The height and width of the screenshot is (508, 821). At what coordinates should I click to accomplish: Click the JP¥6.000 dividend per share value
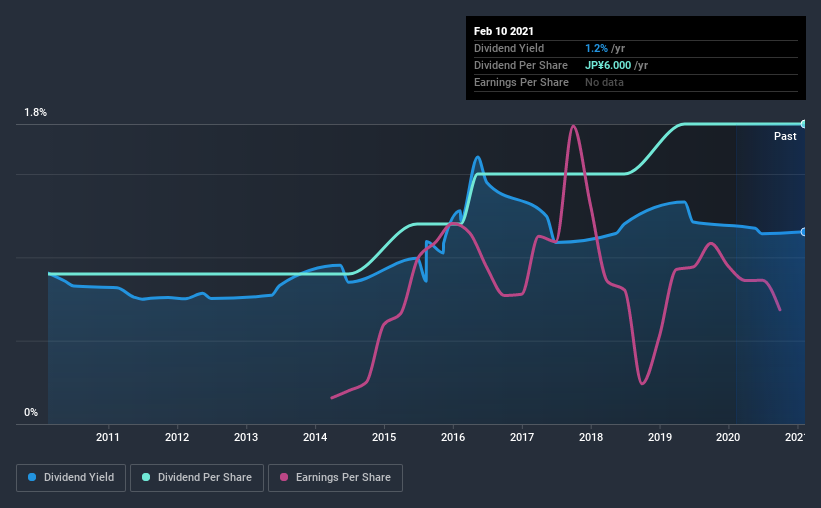608,65
